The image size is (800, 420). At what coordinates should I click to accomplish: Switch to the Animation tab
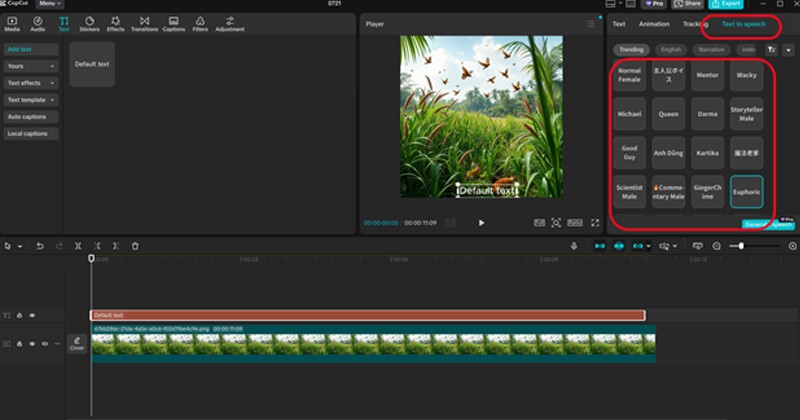(x=654, y=24)
